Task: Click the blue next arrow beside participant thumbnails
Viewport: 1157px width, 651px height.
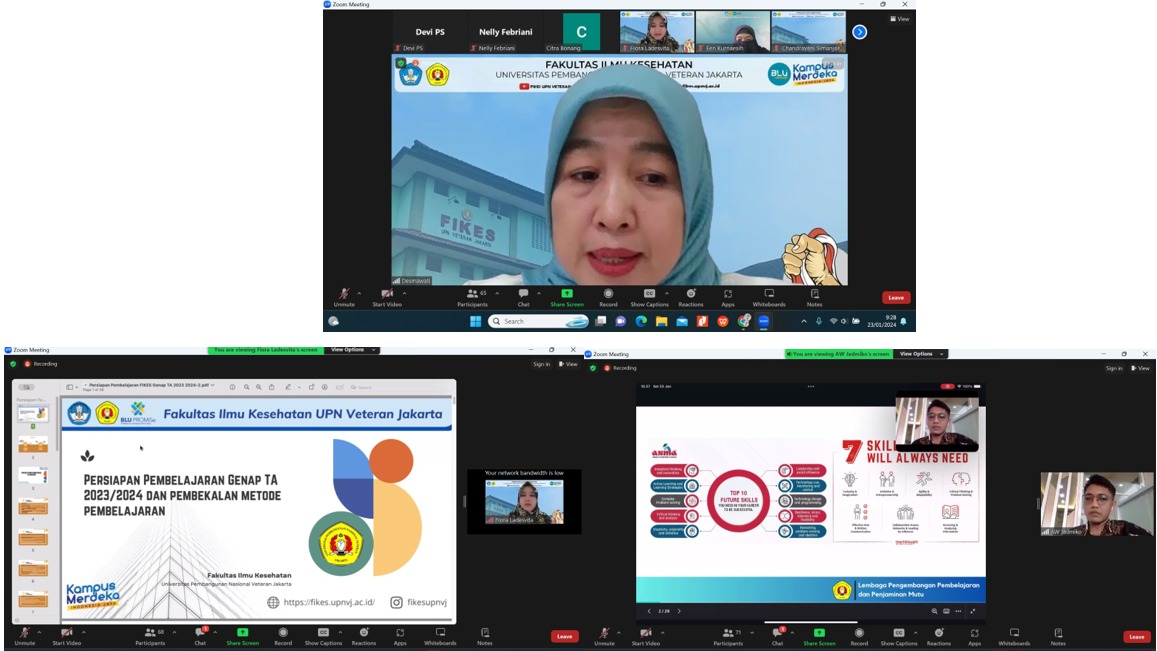Action: pos(859,32)
